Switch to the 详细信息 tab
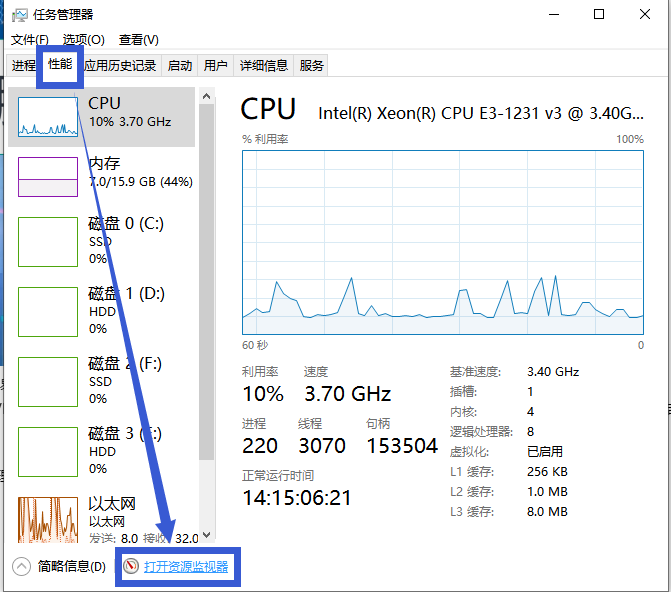 click(x=263, y=66)
